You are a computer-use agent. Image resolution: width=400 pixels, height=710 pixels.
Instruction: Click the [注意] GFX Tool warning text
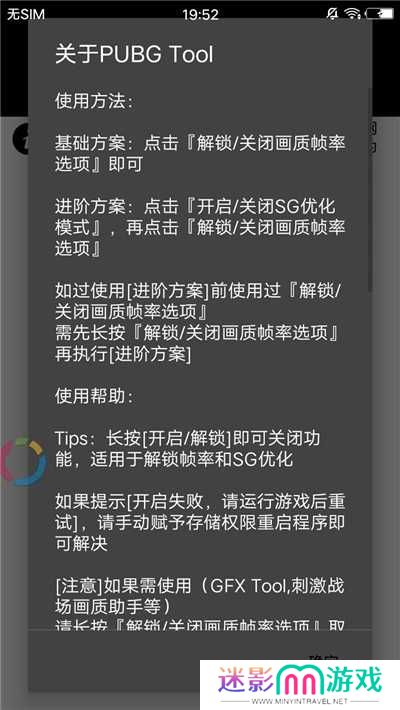(200, 595)
